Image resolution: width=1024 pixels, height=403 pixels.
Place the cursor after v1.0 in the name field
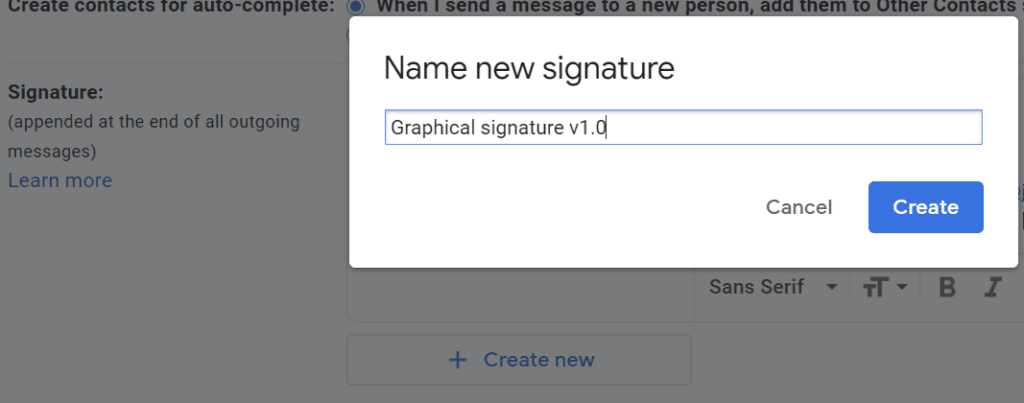click(607, 128)
